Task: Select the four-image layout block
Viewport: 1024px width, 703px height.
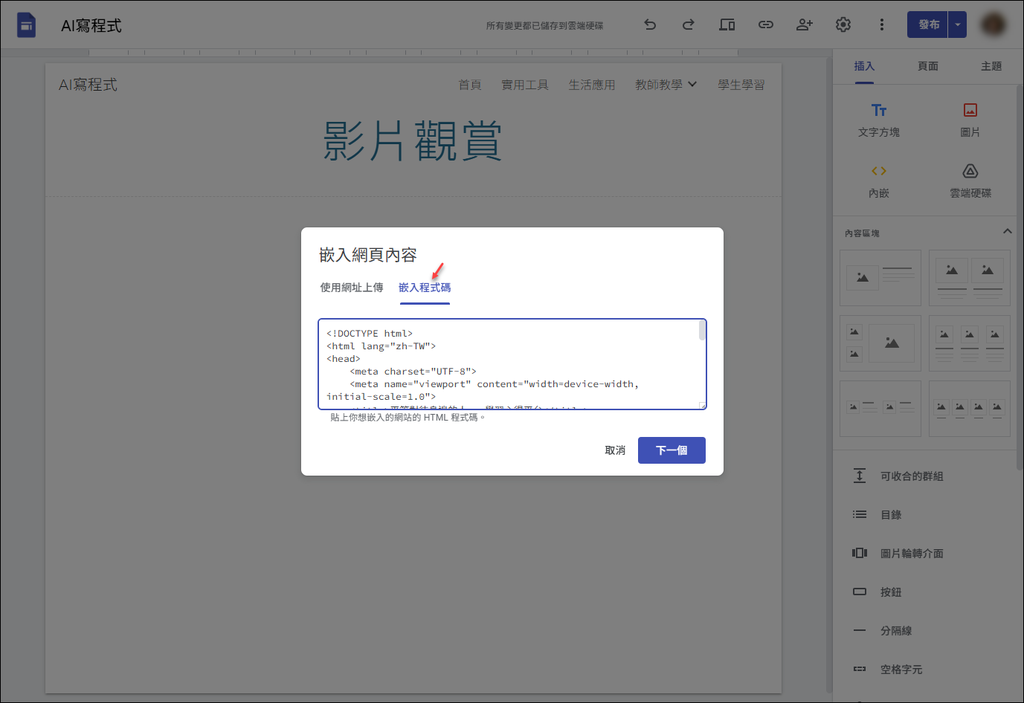Action: [x=969, y=408]
